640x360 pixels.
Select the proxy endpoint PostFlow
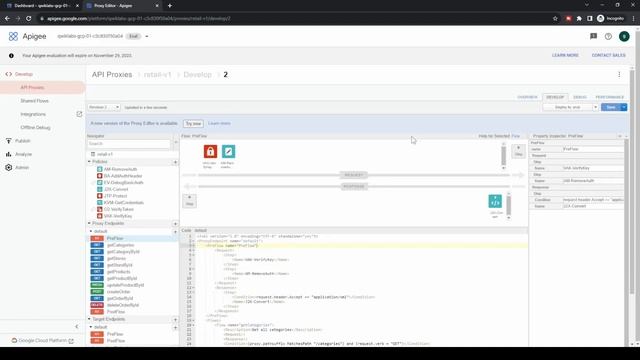click(116, 312)
